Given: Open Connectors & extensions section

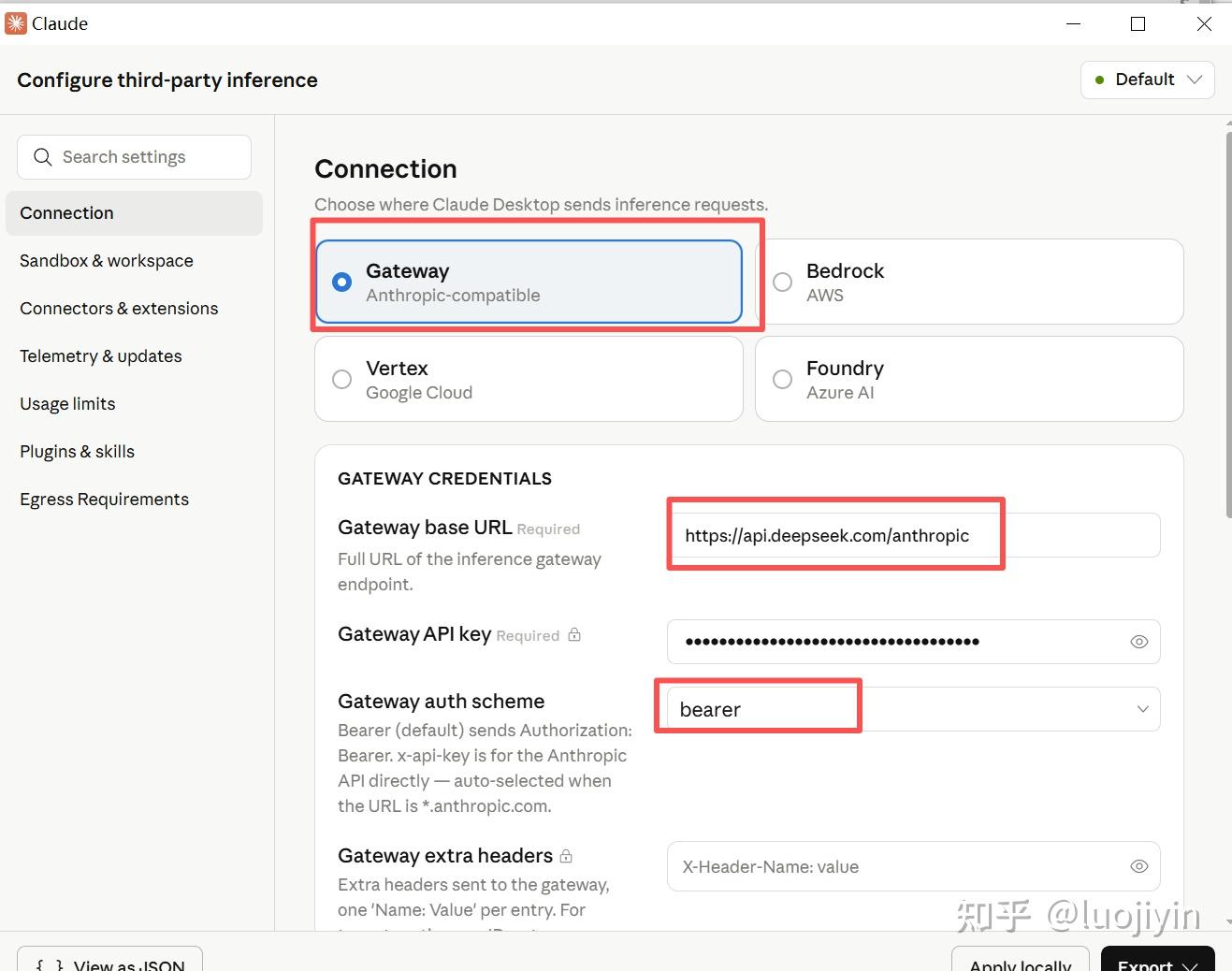Looking at the screenshot, I should pyautogui.click(x=134, y=309).
